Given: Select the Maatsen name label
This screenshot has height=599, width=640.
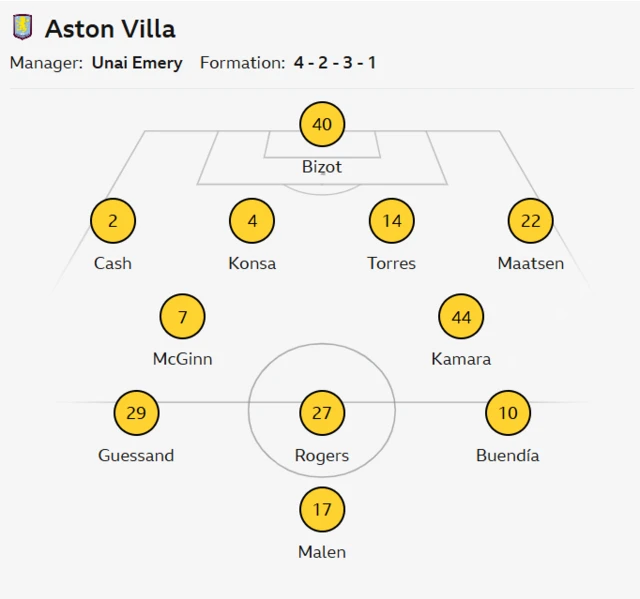Looking at the screenshot, I should (531, 264).
